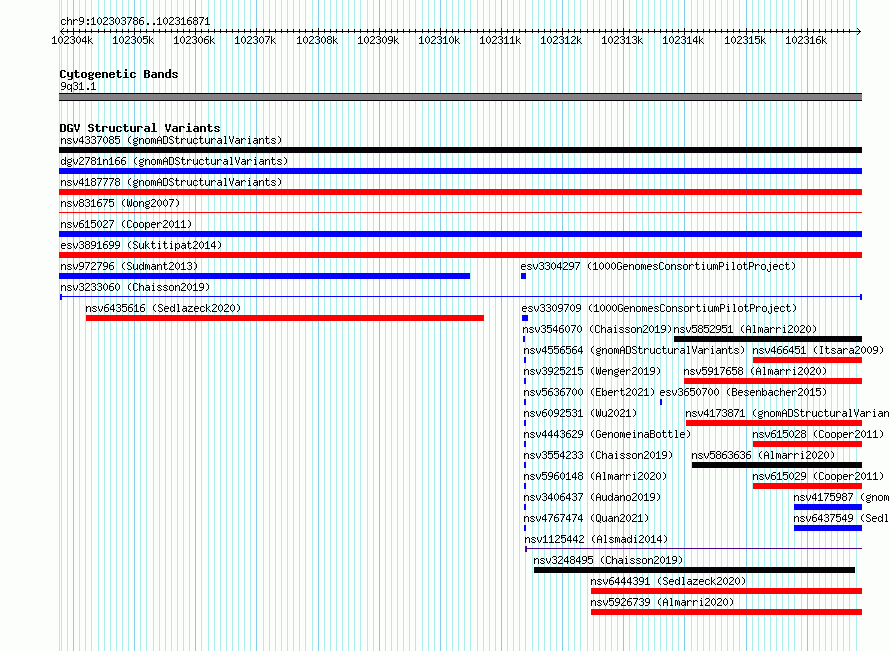Select the Cytogenetic Bands track title
The width and height of the screenshot is (890, 651).
119,74
